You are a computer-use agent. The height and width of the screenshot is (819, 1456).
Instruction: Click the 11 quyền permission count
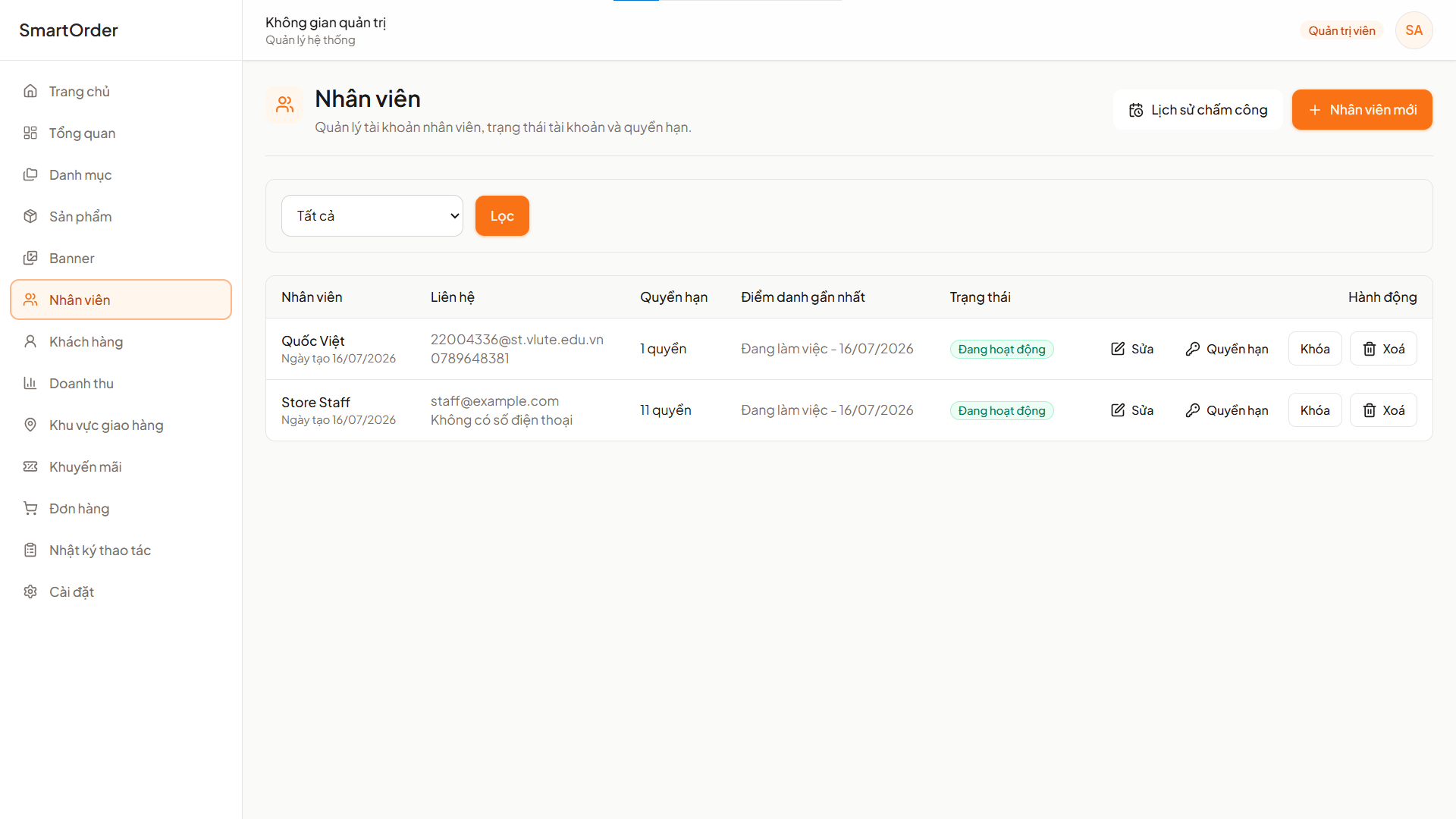[666, 410]
